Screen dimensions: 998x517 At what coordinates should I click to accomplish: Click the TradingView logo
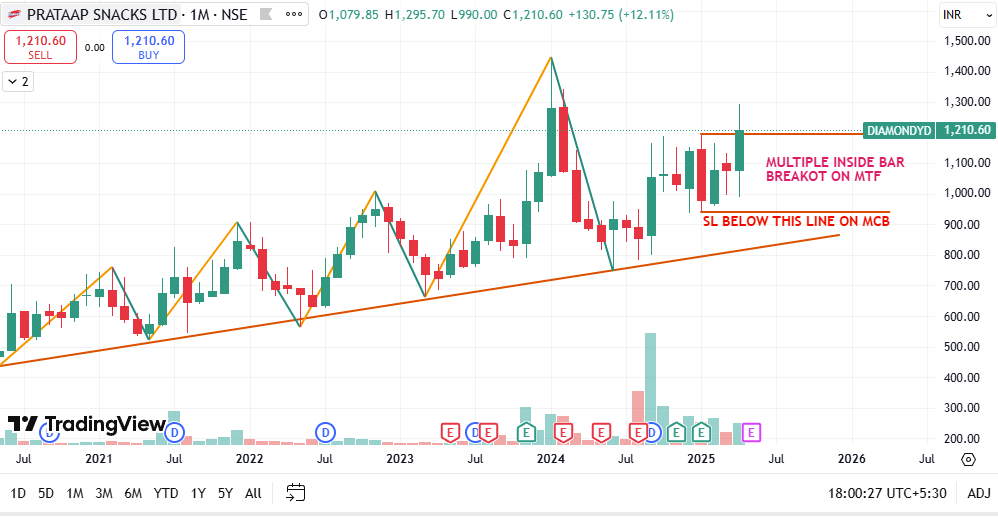point(87,424)
